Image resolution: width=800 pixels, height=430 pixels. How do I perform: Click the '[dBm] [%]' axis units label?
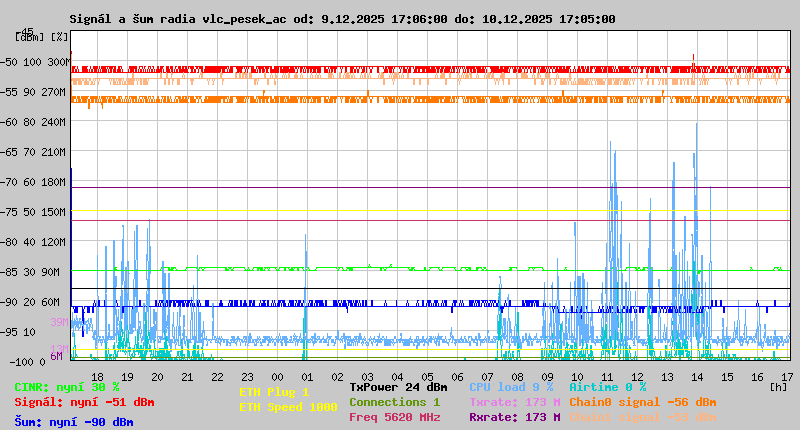(41, 37)
